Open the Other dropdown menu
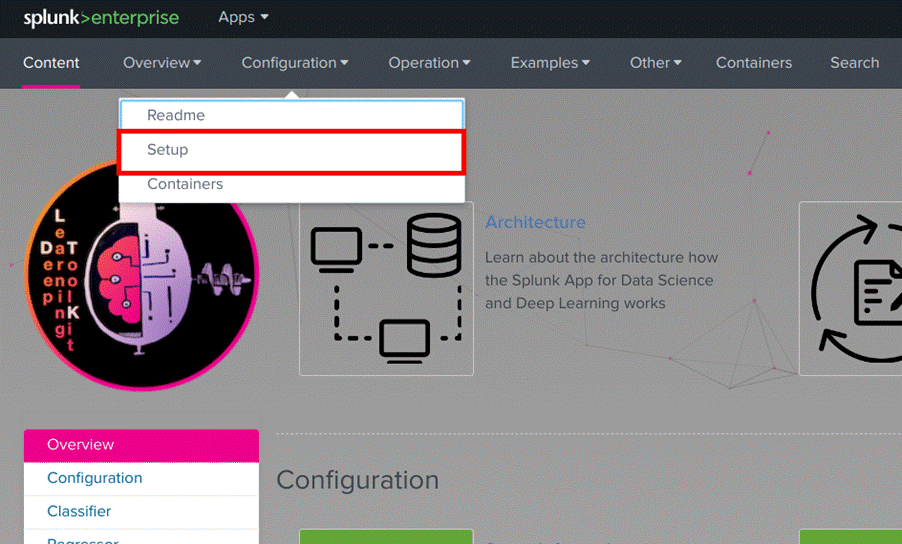 click(655, 62)
